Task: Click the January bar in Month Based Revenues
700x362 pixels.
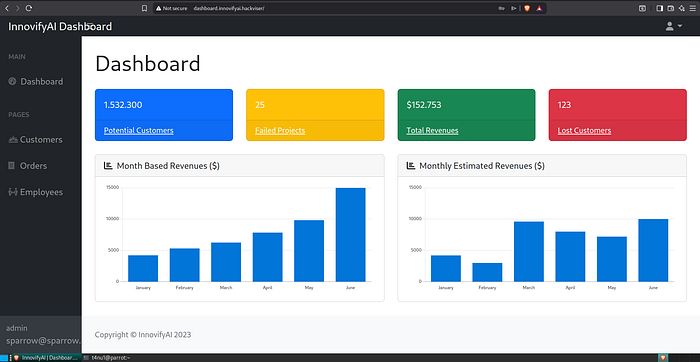Action: click(x=143, y=268)
